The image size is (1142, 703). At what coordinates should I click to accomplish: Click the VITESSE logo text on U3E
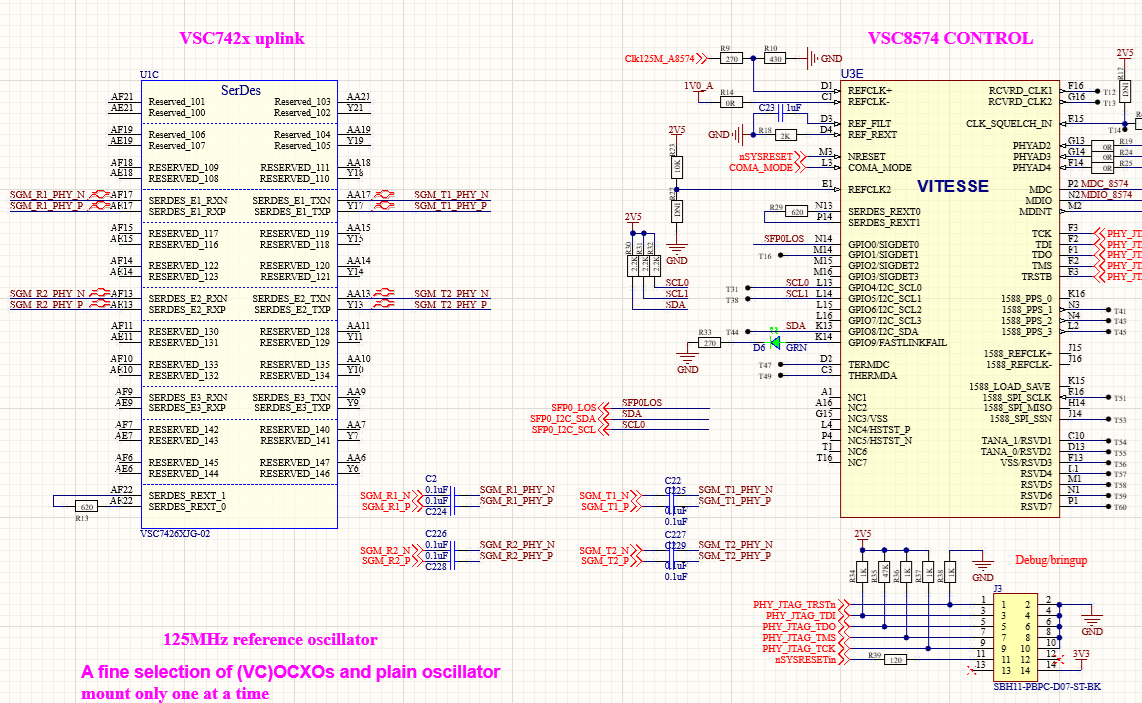(x=953, y=186)
